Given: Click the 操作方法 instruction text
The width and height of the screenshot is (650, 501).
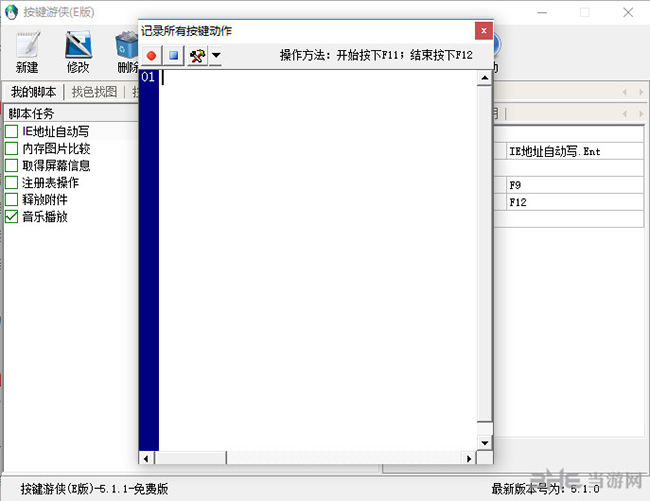Looking at the screenshot, I should point(376,55).
